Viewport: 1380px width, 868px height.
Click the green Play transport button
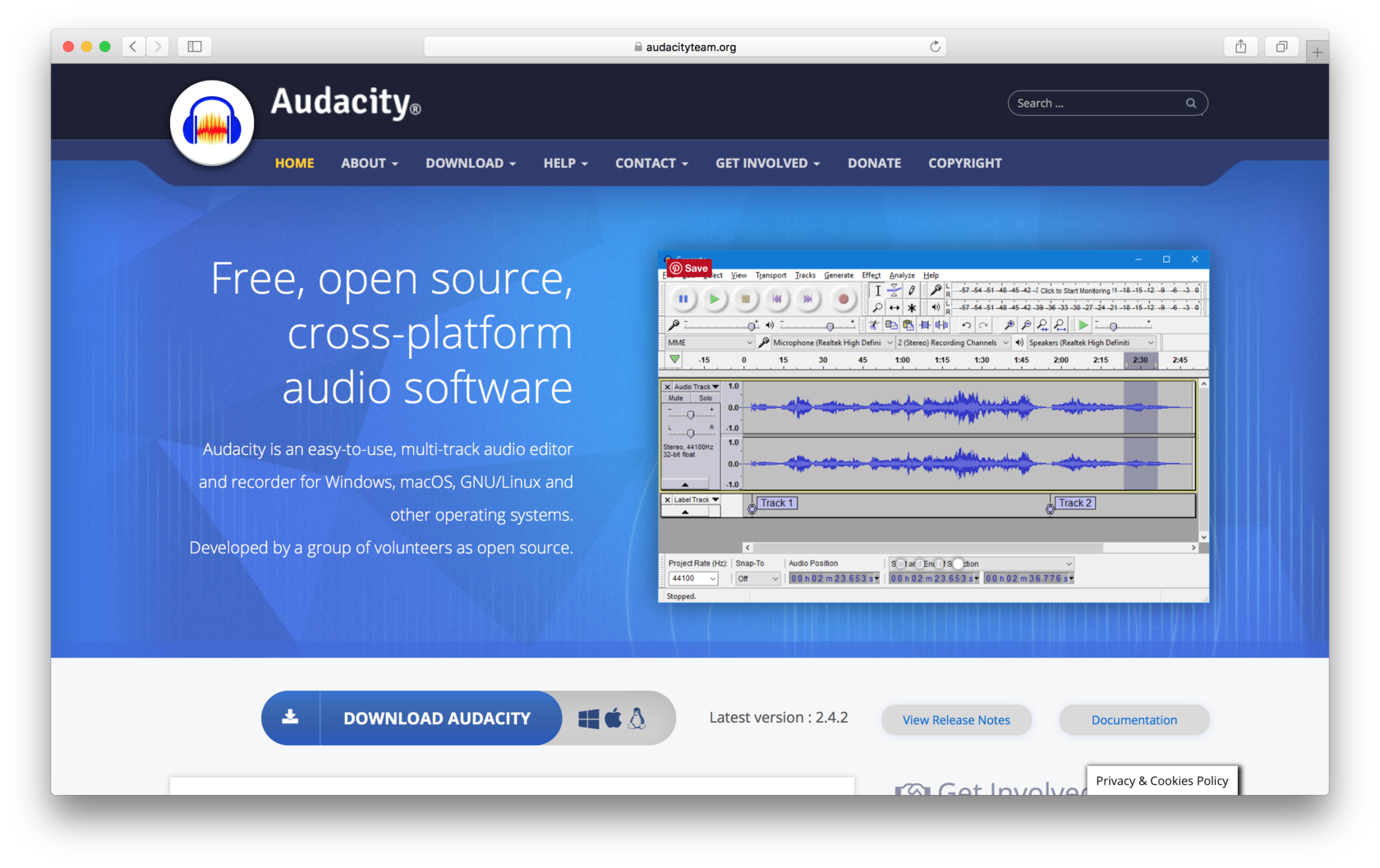point(715,300)
